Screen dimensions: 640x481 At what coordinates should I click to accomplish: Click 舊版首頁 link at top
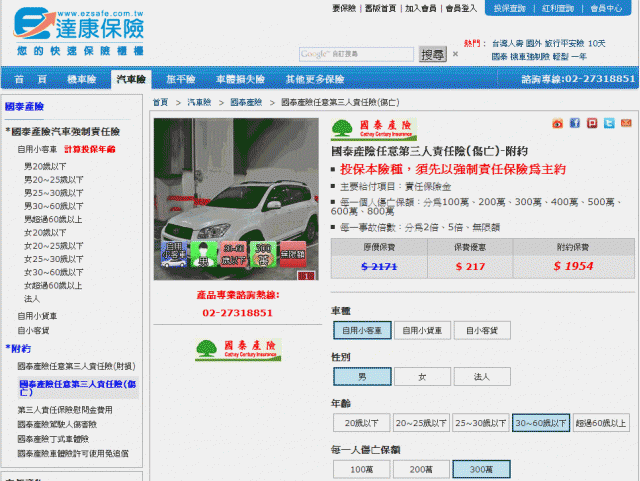click(x=380, y=8)
